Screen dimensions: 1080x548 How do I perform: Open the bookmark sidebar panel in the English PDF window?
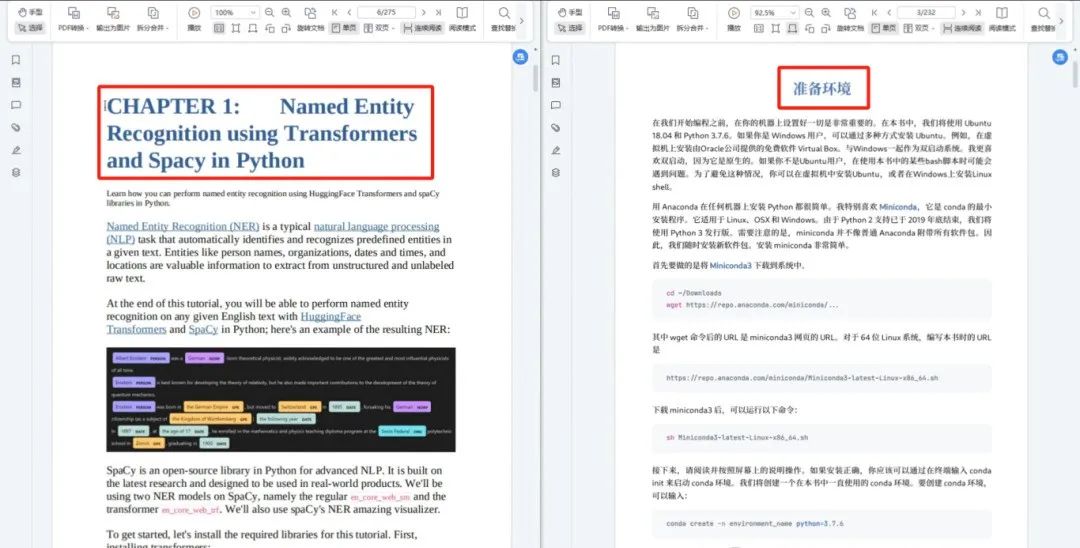[x=16, y=60]
